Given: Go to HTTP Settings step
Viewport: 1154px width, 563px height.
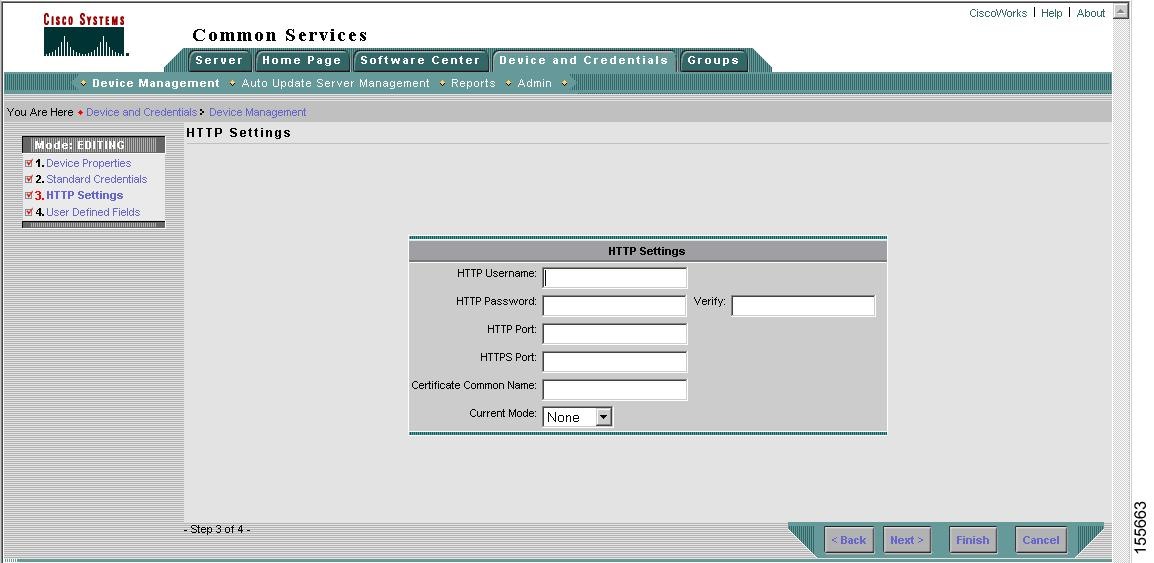Looking at the screenshot, I should 85,195.
